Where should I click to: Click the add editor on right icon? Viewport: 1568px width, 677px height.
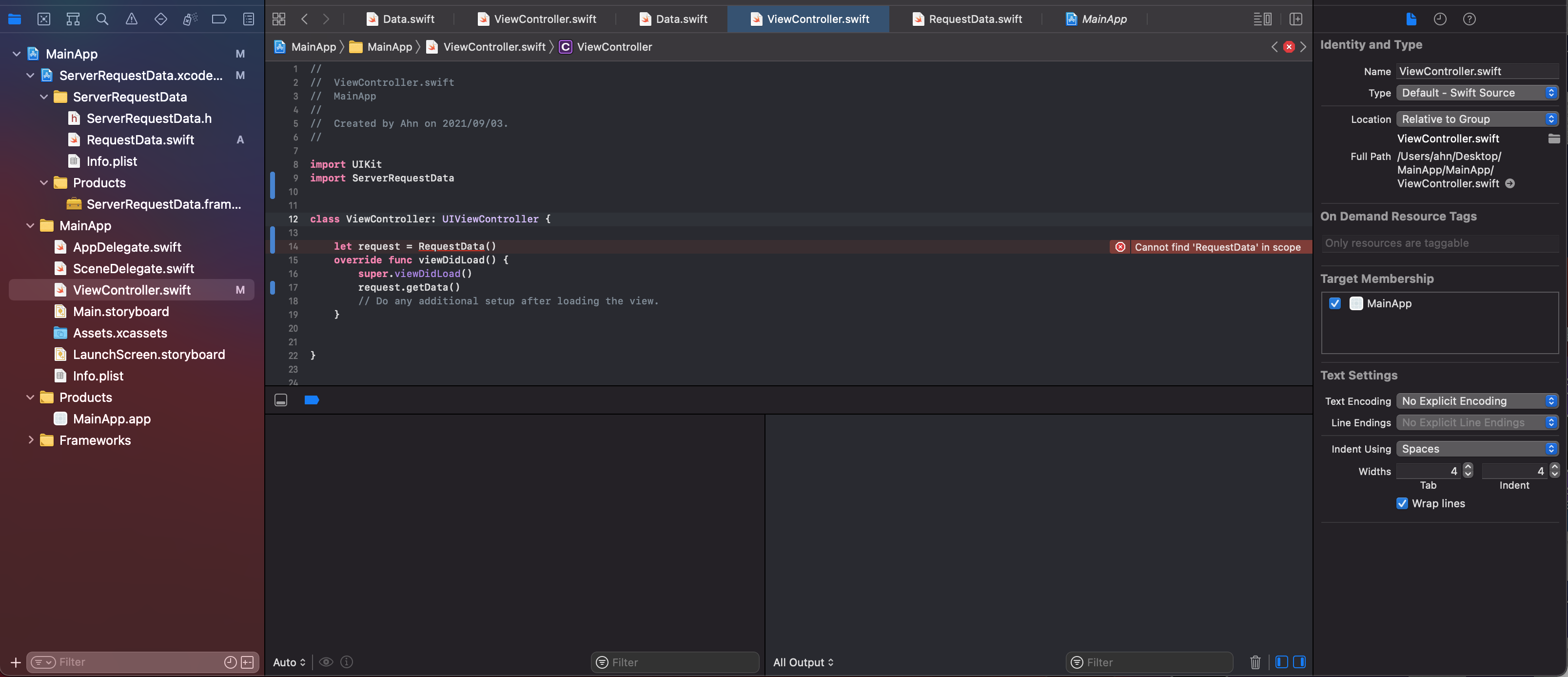[1296, 19]
